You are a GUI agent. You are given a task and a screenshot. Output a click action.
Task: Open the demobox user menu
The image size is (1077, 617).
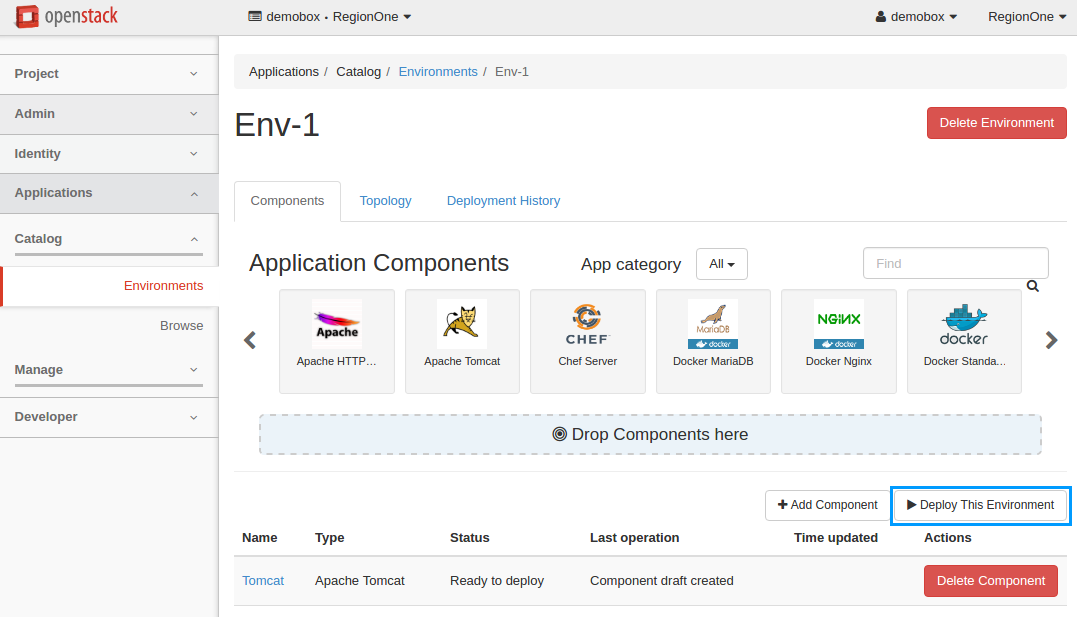coord(916,17)
